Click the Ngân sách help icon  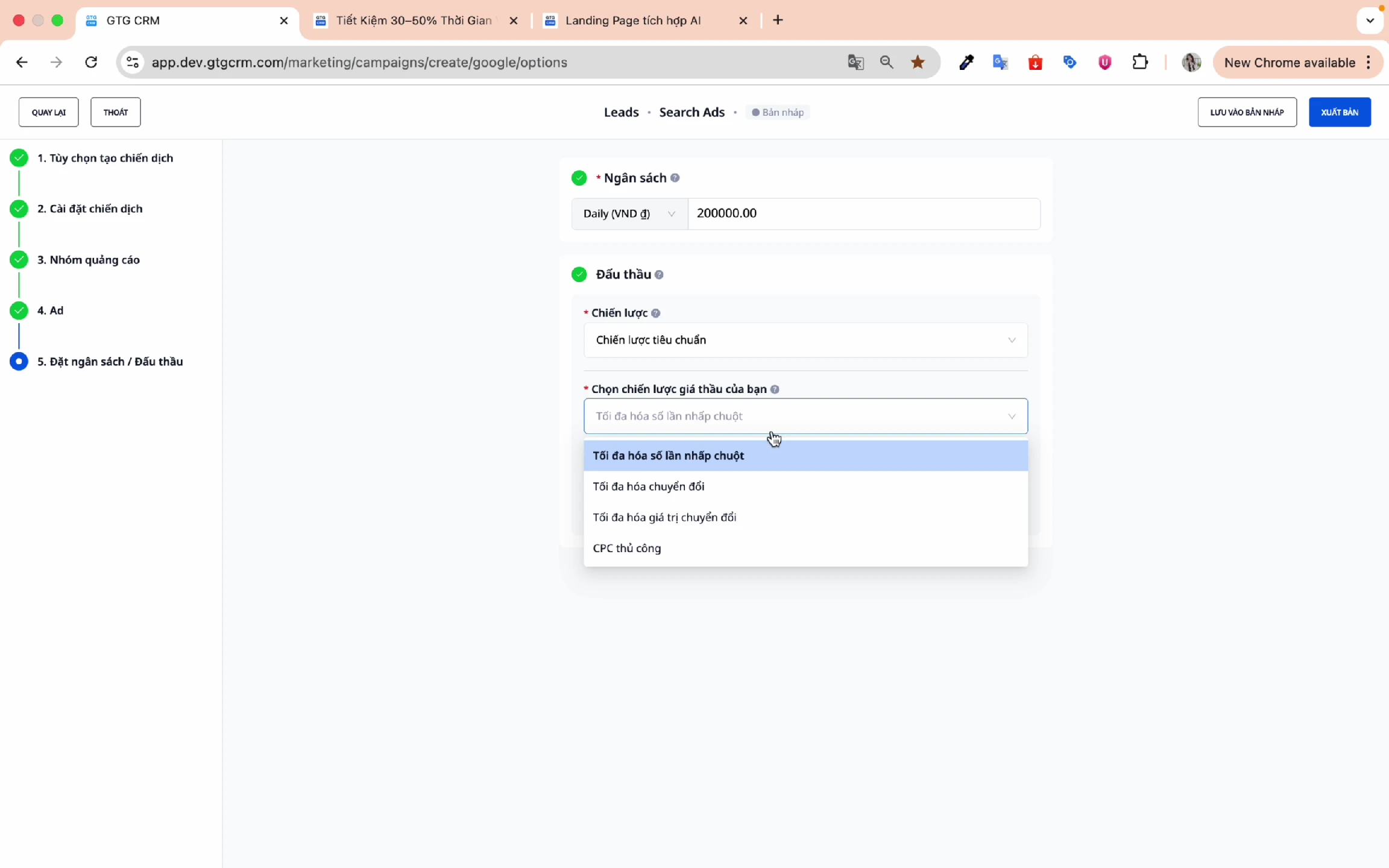pos(675,178)
